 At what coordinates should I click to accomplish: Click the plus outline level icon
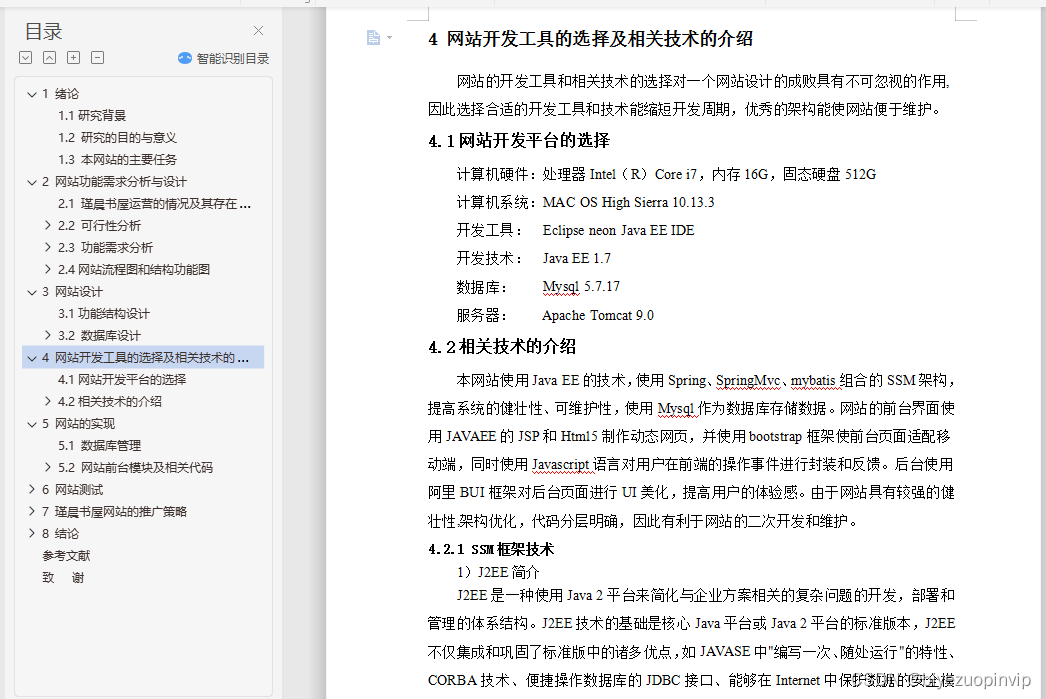[73, 58]
